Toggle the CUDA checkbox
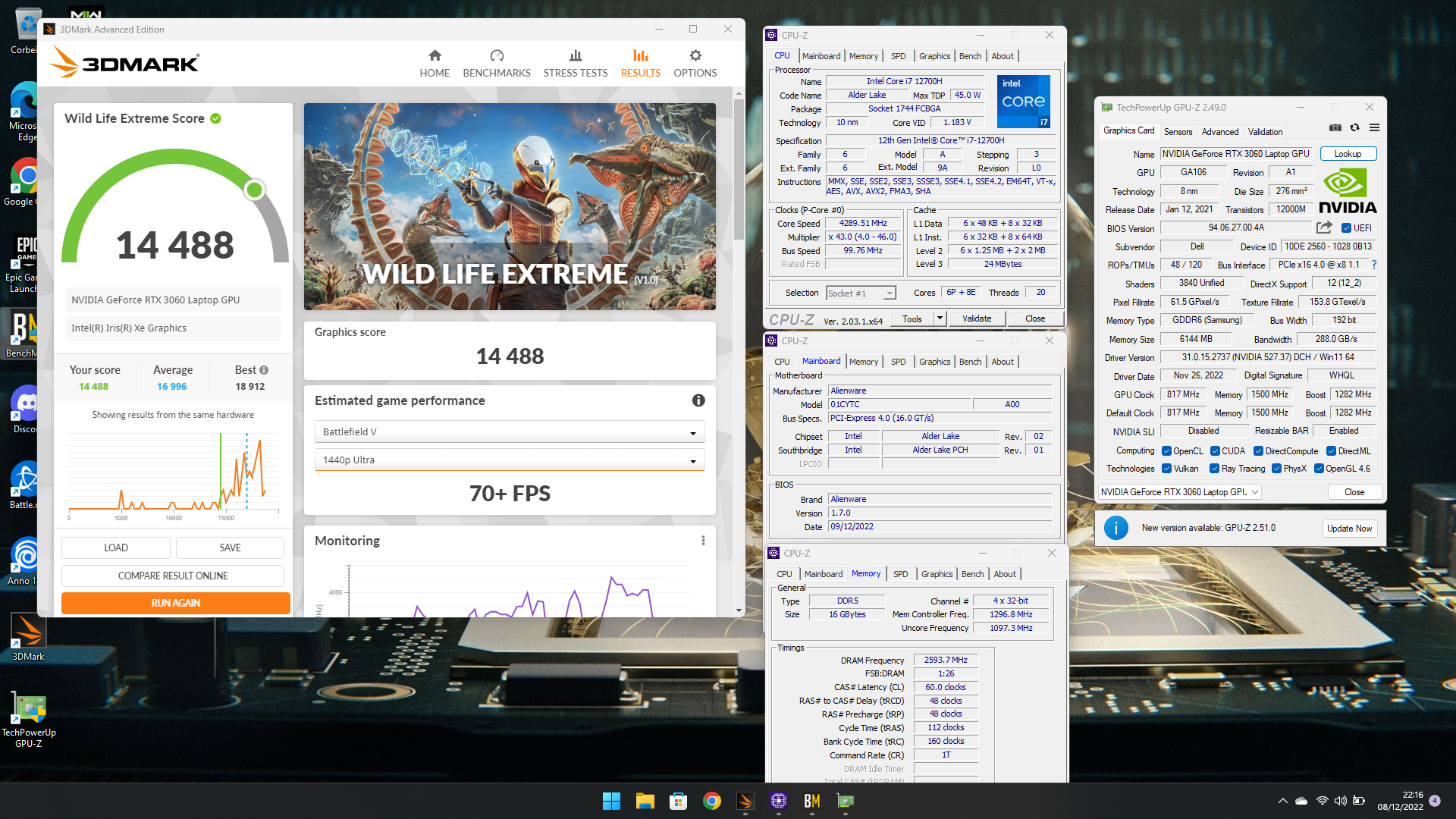This screenshot has width=1456, height=819. [1215, 451]
